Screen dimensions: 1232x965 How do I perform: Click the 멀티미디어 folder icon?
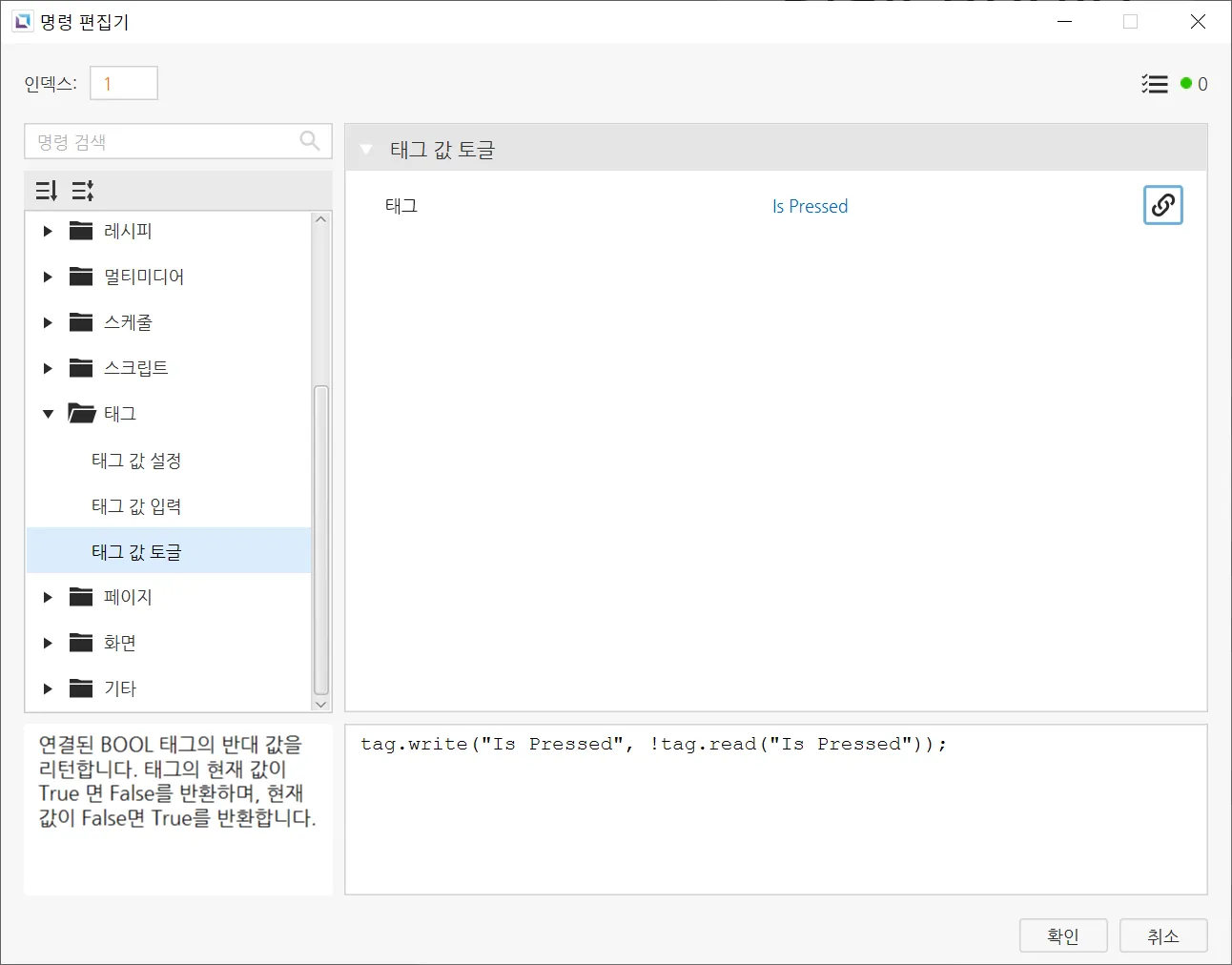coord(81,277)
